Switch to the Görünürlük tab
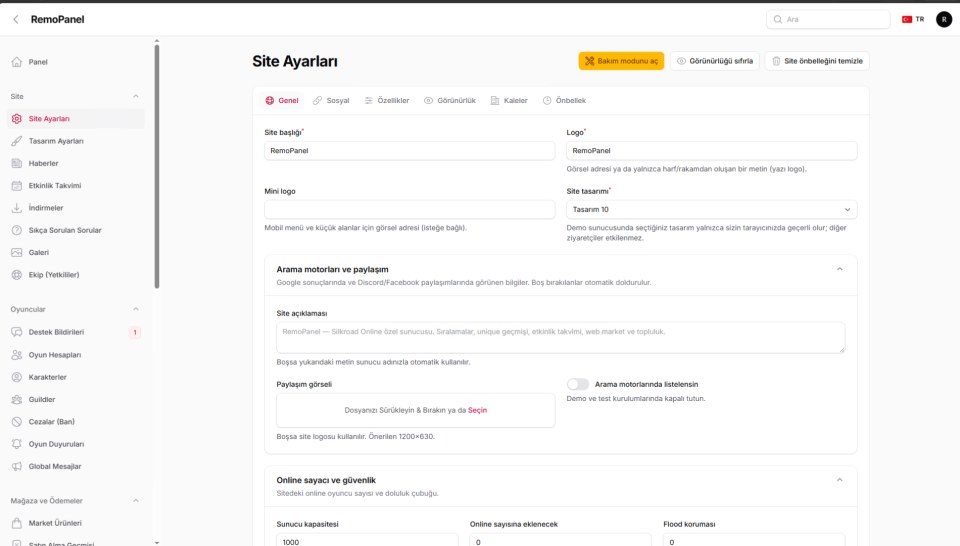Image resolution: width=960 pixels, height=546 pixels. [450, 100]
